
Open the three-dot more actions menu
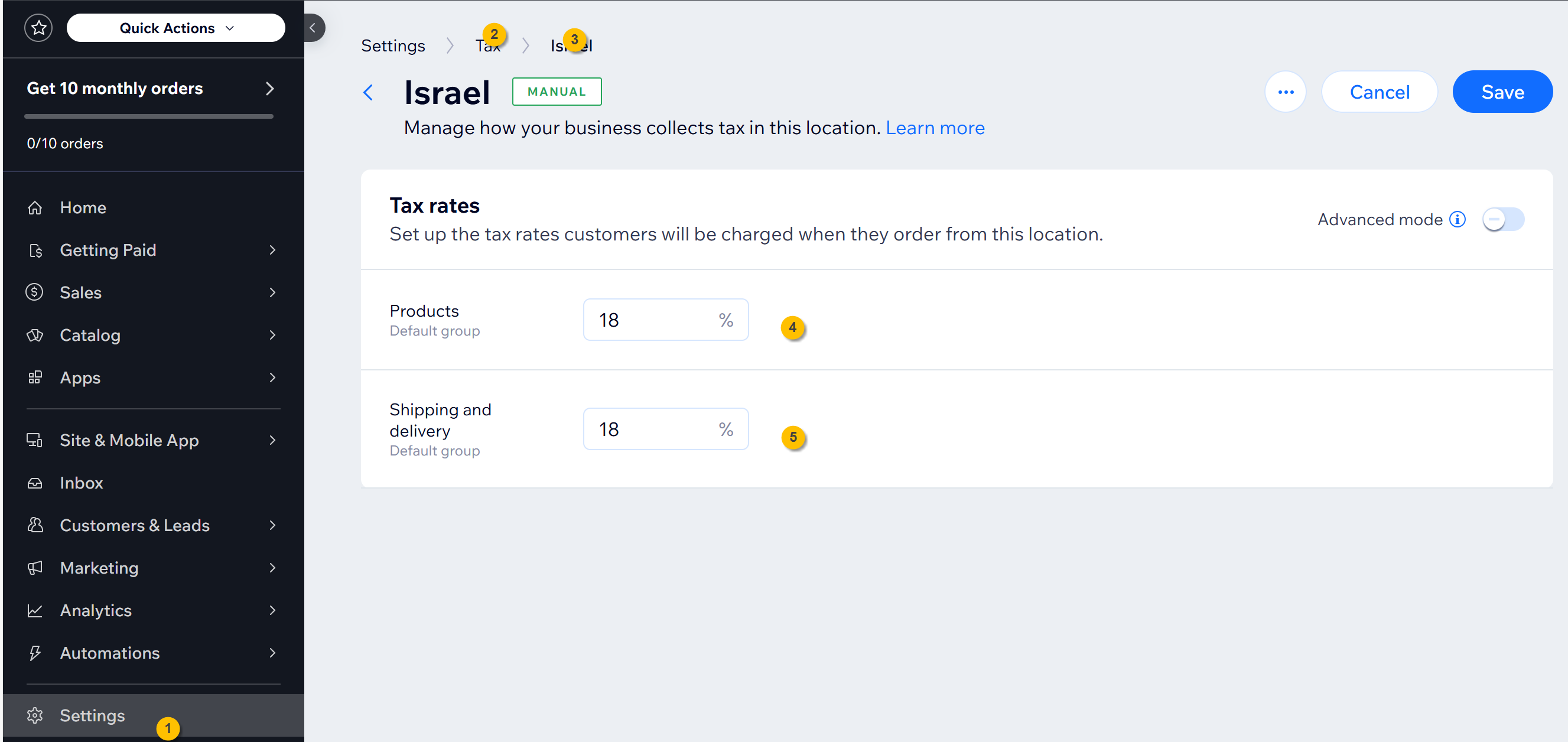pyautogui.click(x=1285, y=92)
